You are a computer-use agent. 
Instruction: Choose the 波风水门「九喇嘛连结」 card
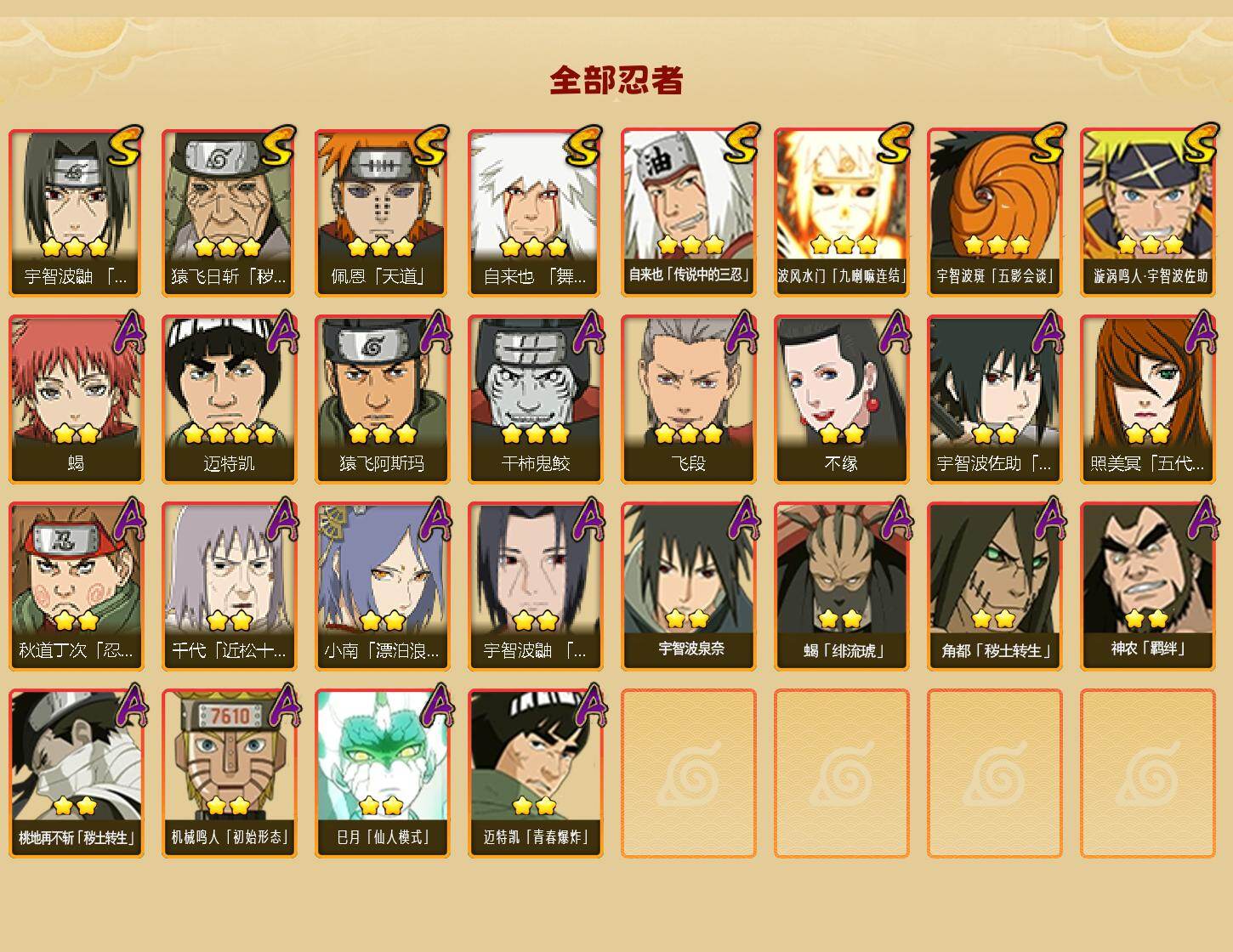tap(841, 212)
